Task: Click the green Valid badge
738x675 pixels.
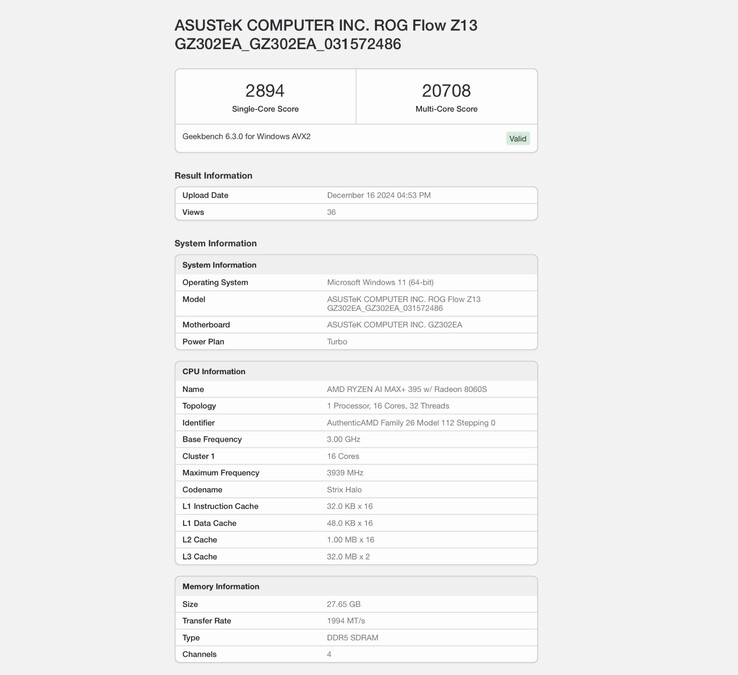Action: pyautogui.click(x=517, y=139)
